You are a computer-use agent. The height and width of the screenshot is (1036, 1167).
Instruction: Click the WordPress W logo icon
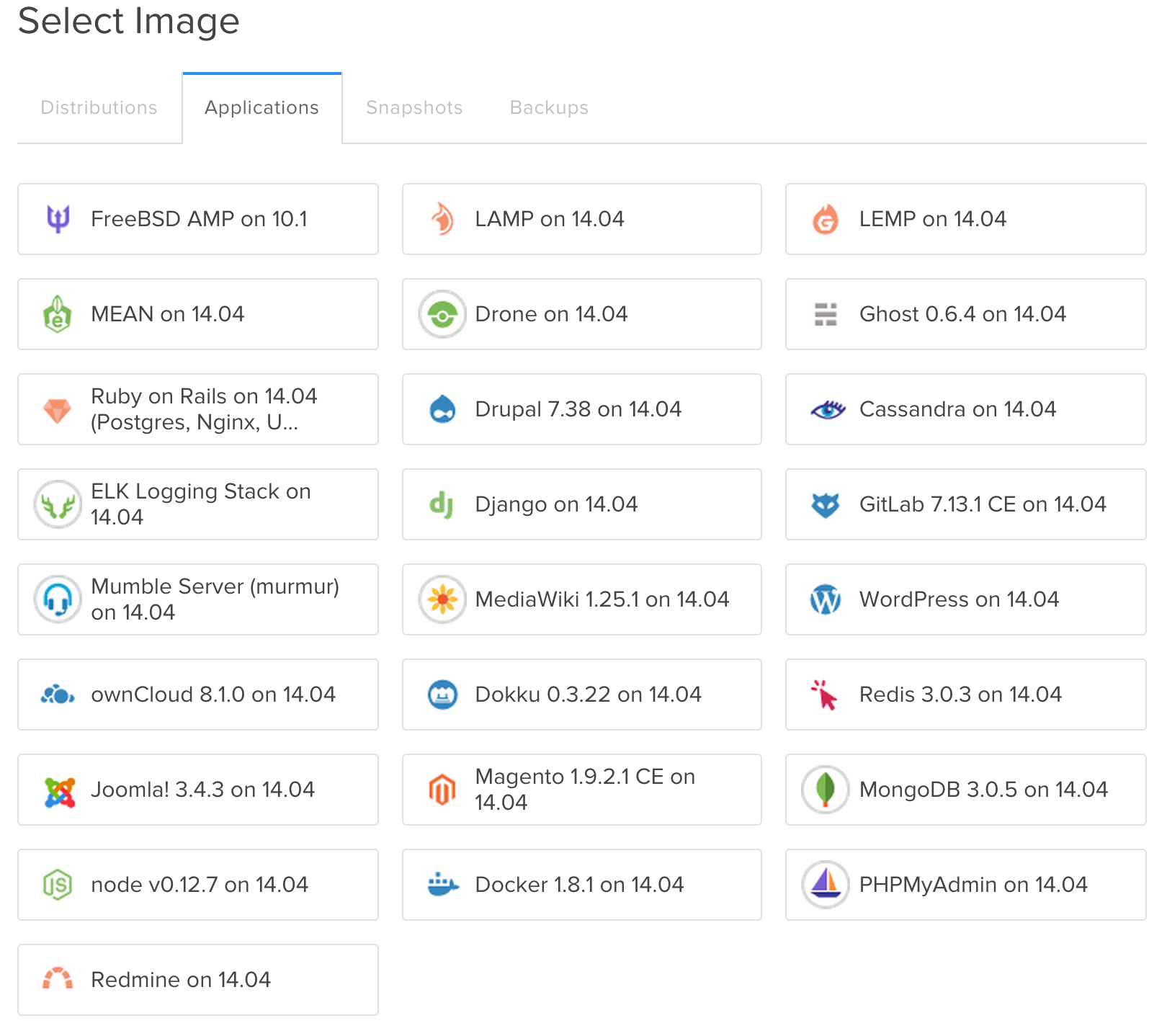826,599
